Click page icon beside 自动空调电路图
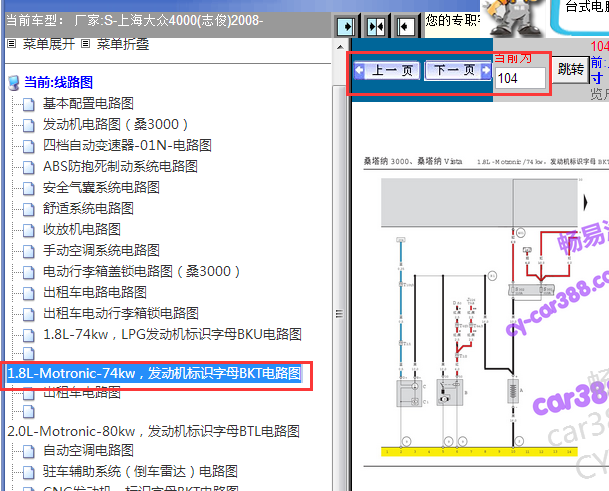Viewport: 609px width, 491px height. pos(28,451)
